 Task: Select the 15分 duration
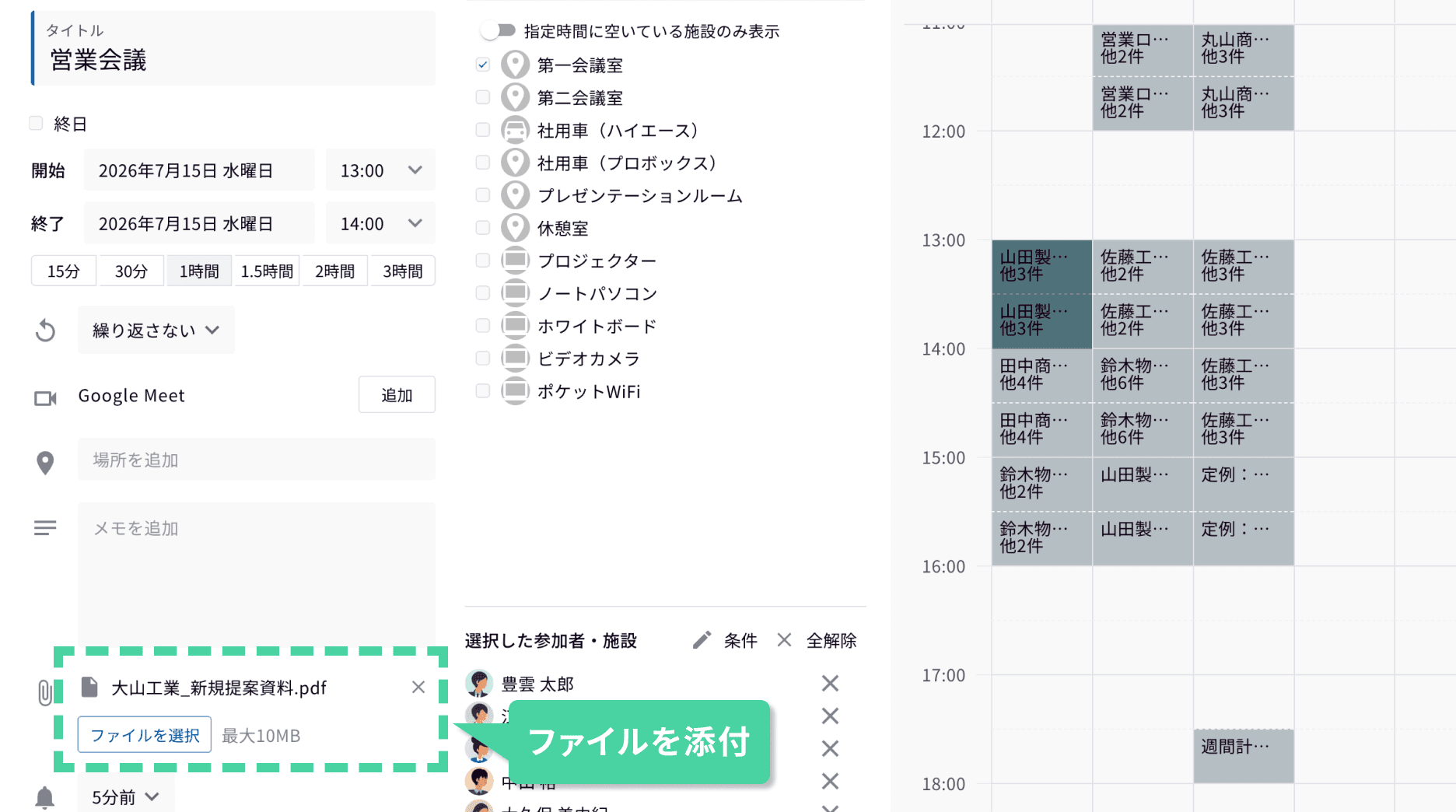tap(64, 271)
